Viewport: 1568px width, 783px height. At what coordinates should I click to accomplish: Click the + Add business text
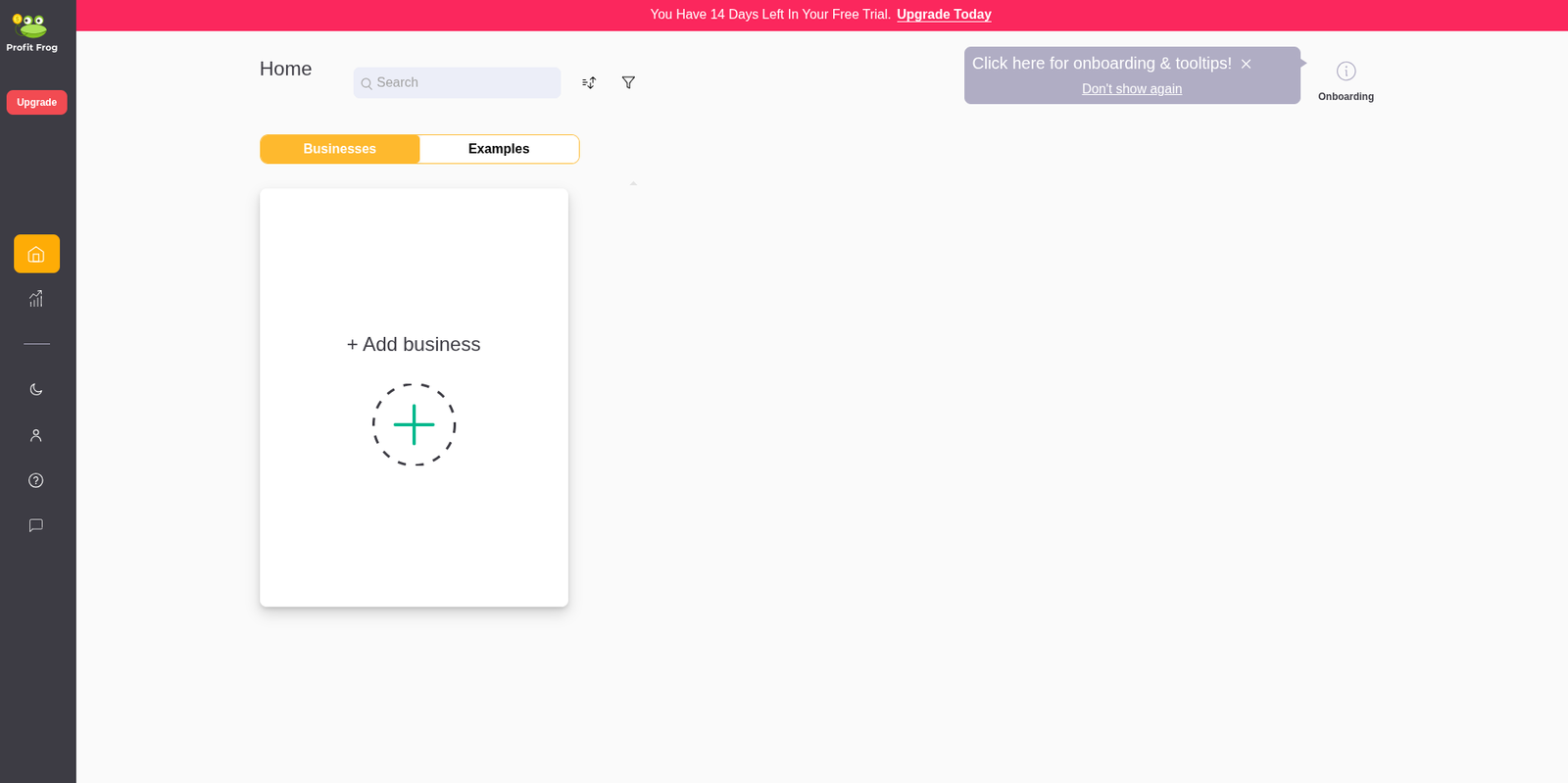[x=414, y=345]
